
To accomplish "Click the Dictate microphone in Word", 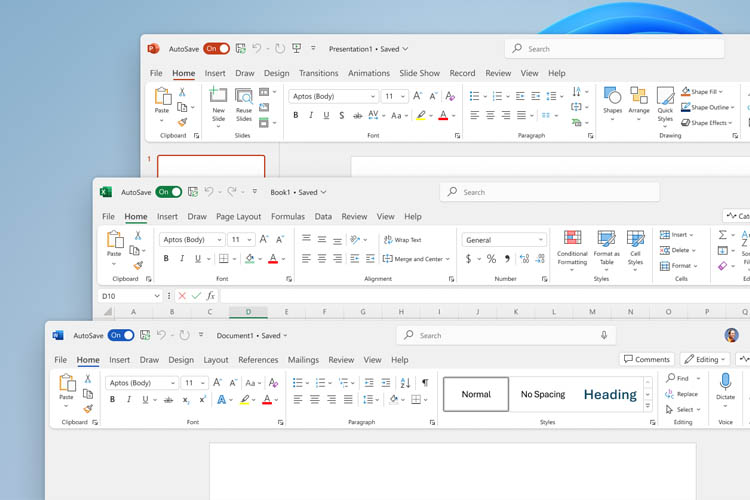I will point(725,390).
